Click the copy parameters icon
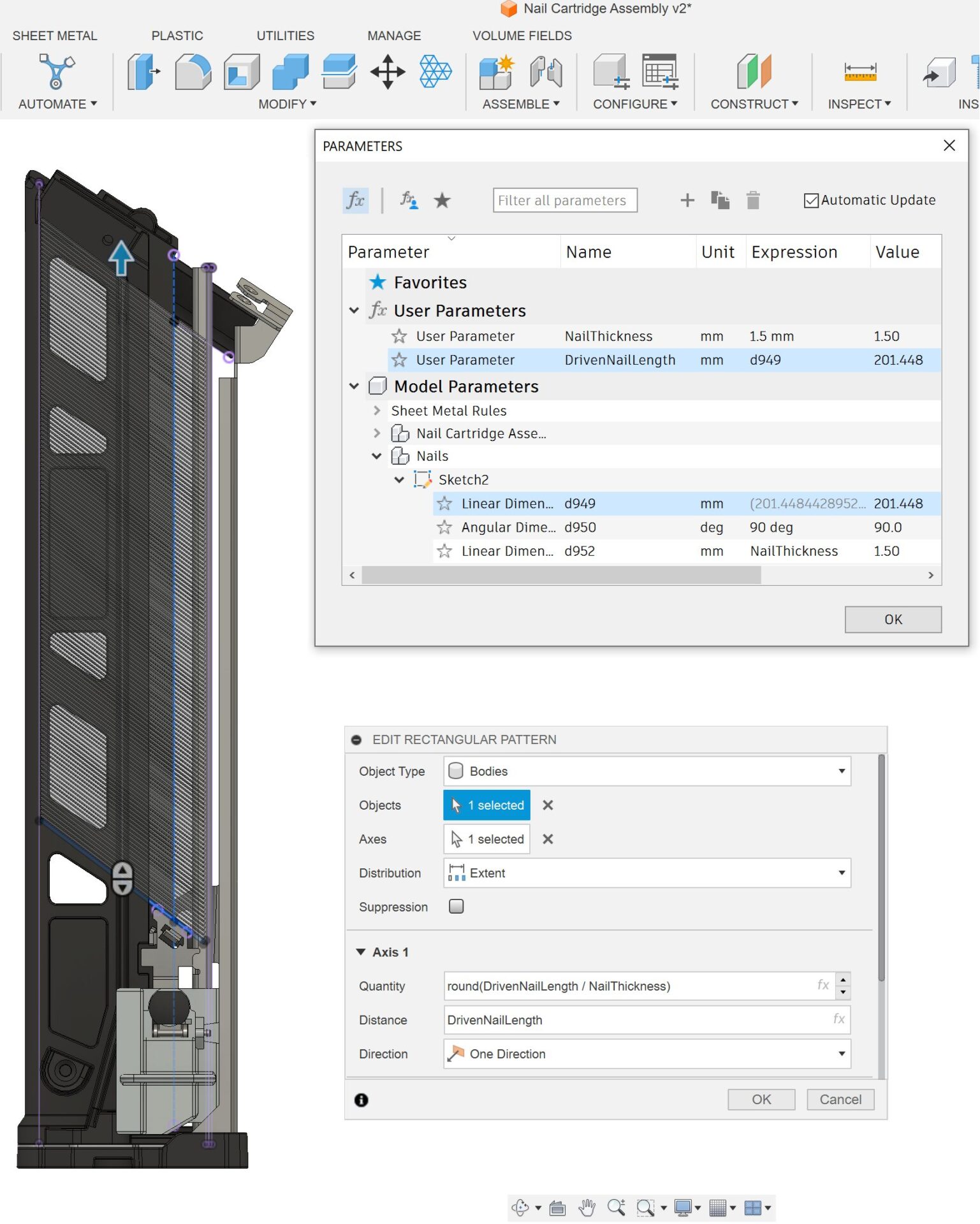This screenshot has width=980, height=1224. pyautogui.click(x=720, y=200)
